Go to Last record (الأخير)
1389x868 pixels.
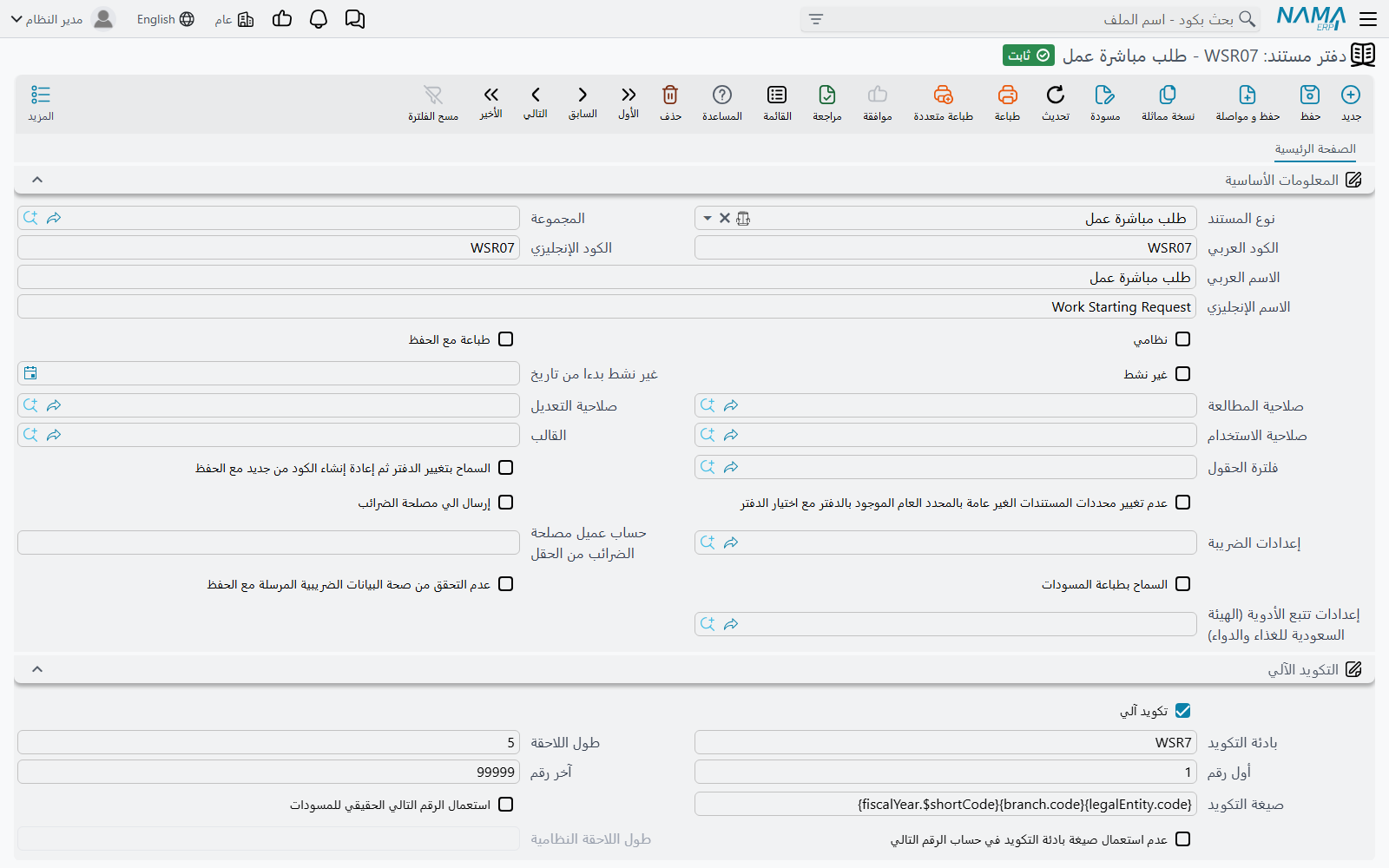click(x=491, y=95)
